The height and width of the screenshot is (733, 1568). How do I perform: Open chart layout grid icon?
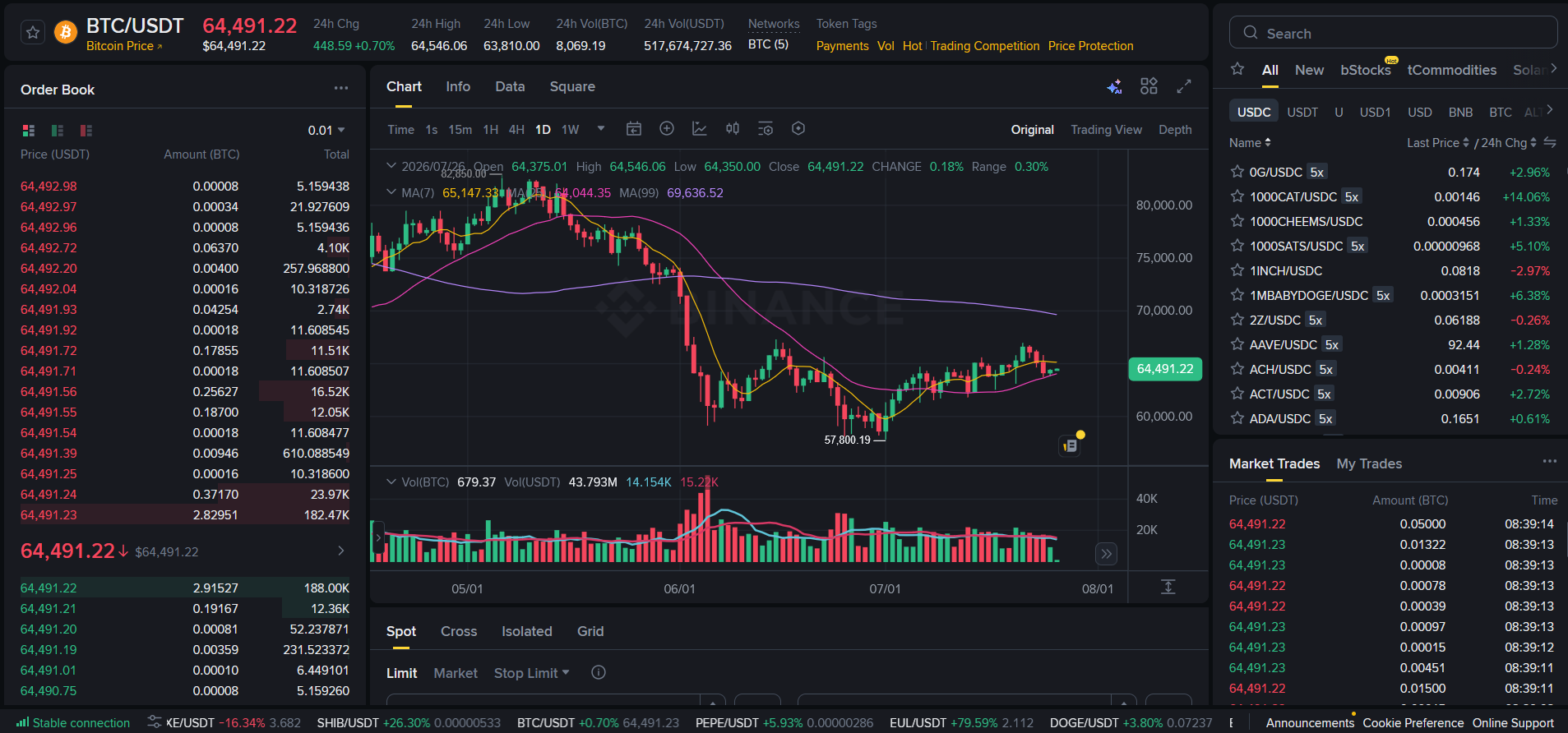tap(1149, 86)
